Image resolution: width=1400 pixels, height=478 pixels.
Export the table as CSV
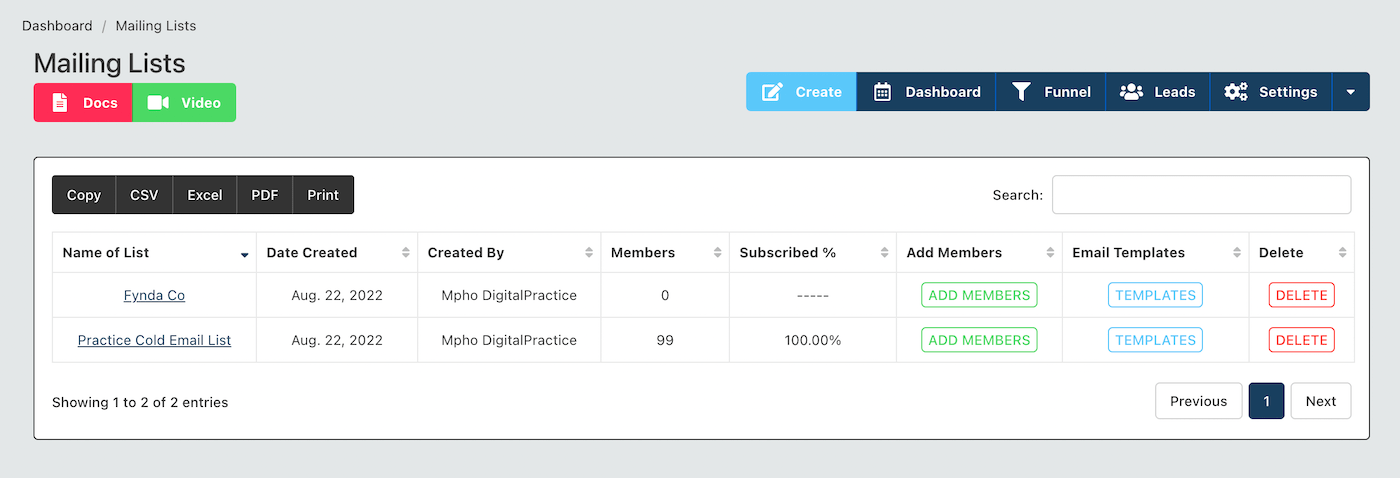tap(144, 195)
